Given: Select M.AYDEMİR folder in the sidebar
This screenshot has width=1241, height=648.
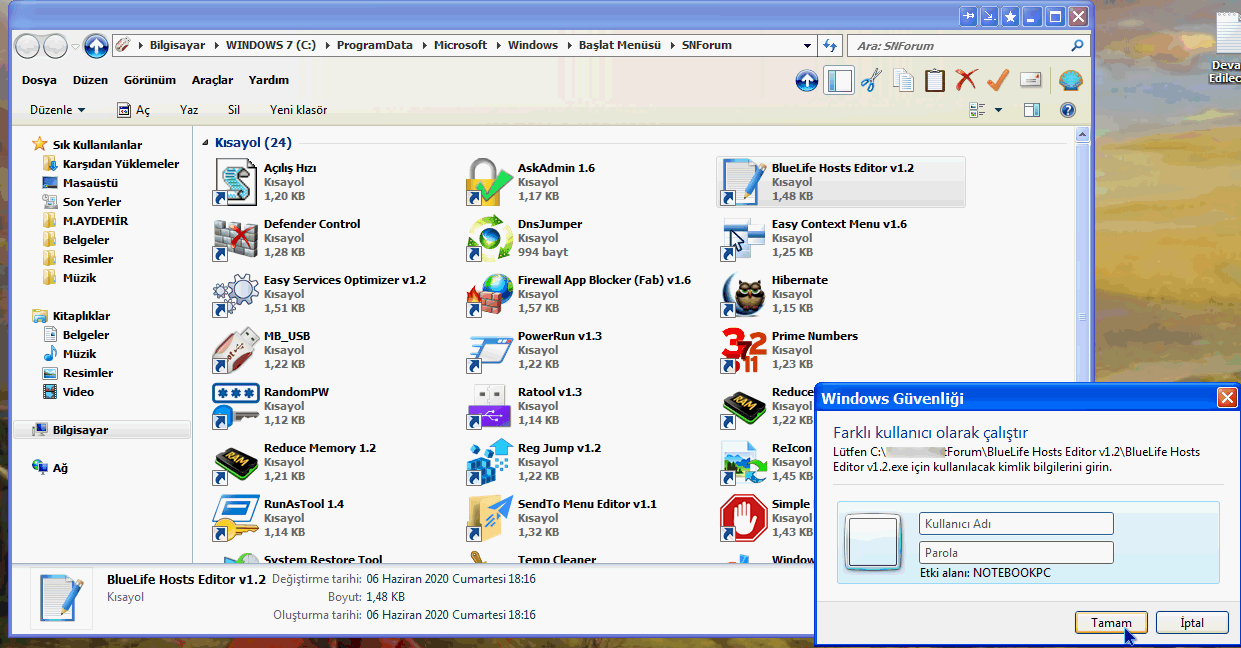Looking at the screenshot, I should 85,221.
